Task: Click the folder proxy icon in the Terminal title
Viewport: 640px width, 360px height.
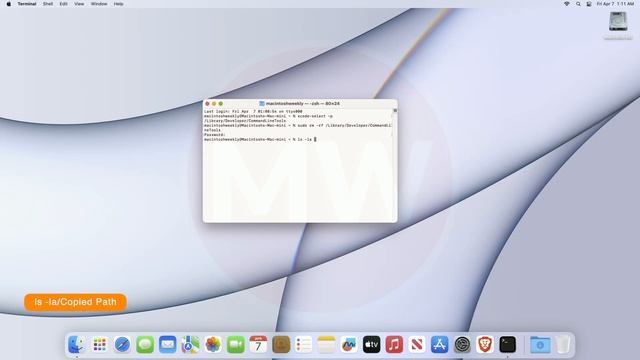Action: click(x=262, y=104)
